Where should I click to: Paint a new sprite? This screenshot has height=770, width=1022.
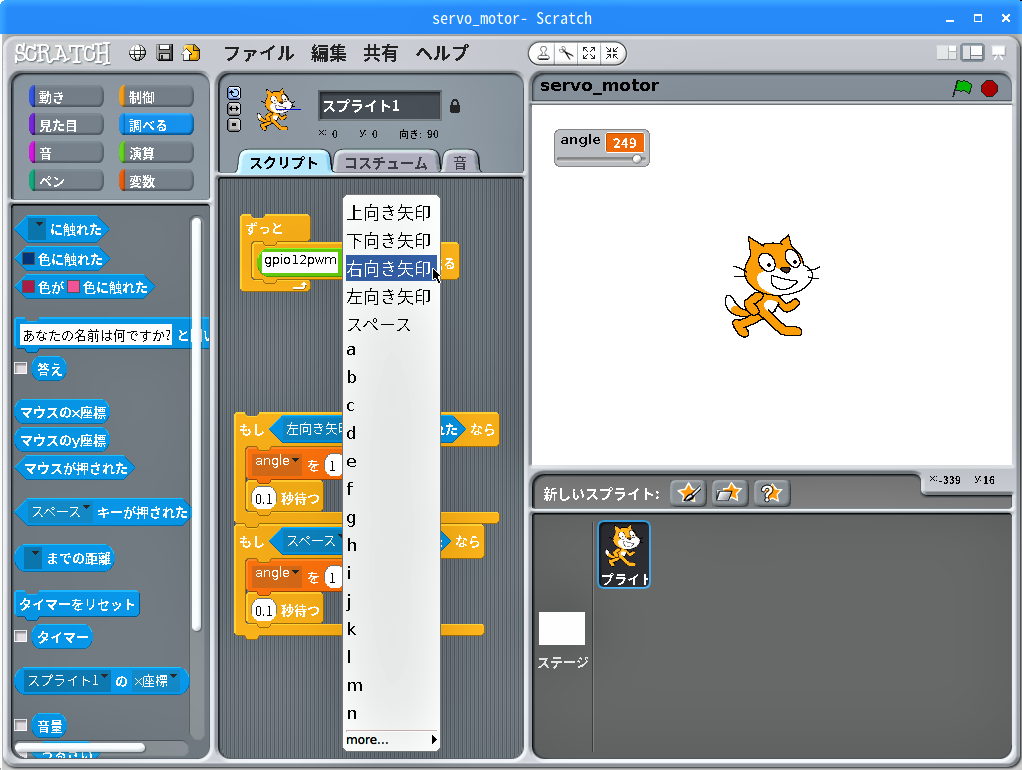point(688,493)
